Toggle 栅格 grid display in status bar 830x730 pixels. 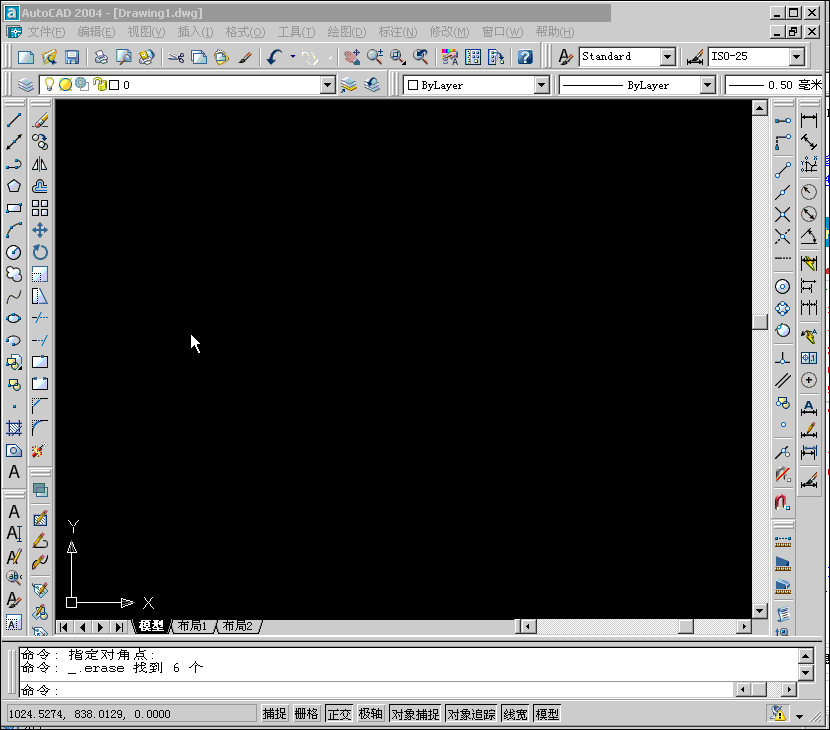point(307,714)
